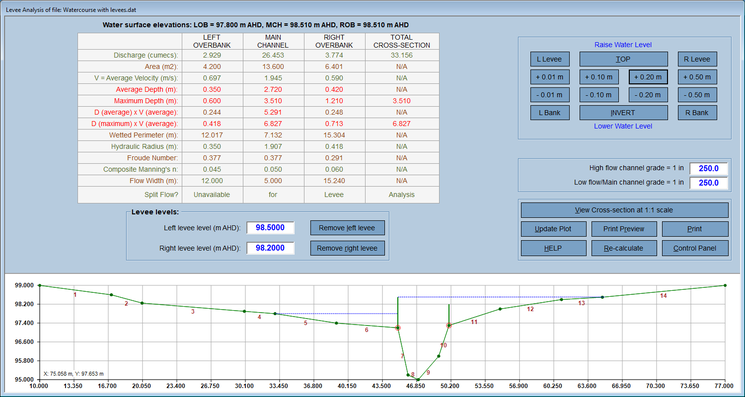Set water level to R Levee
The height and width of the screenshot is (397, 745).
[697, 59]
